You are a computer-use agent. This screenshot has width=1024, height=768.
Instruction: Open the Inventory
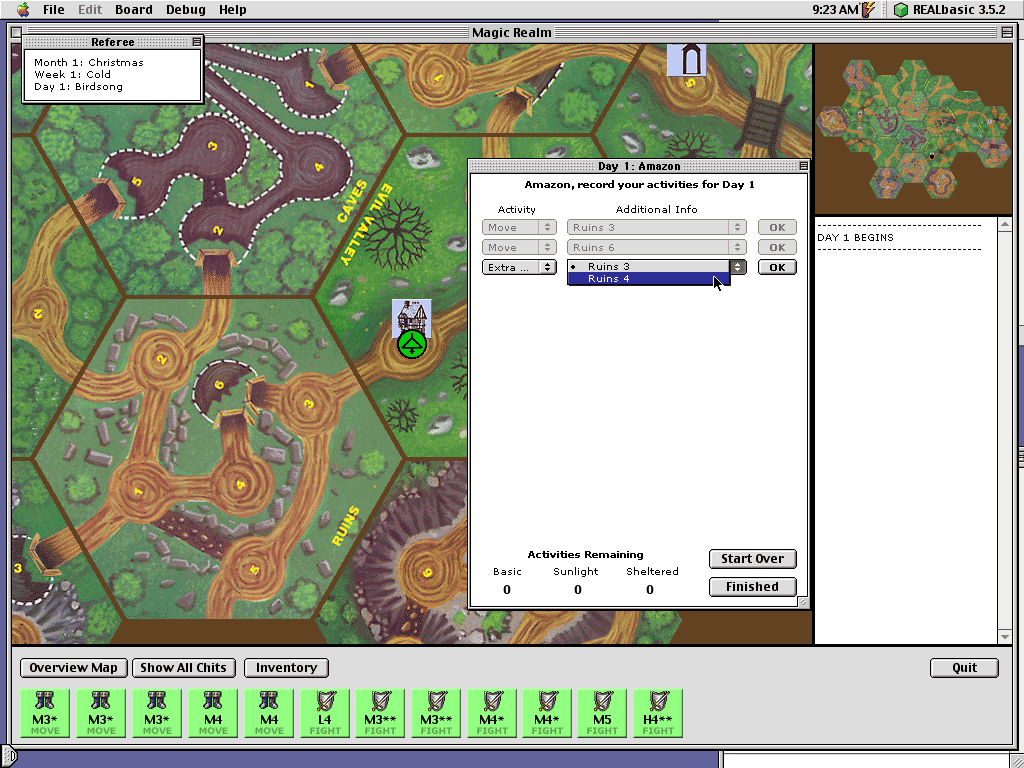click(286, 667)
